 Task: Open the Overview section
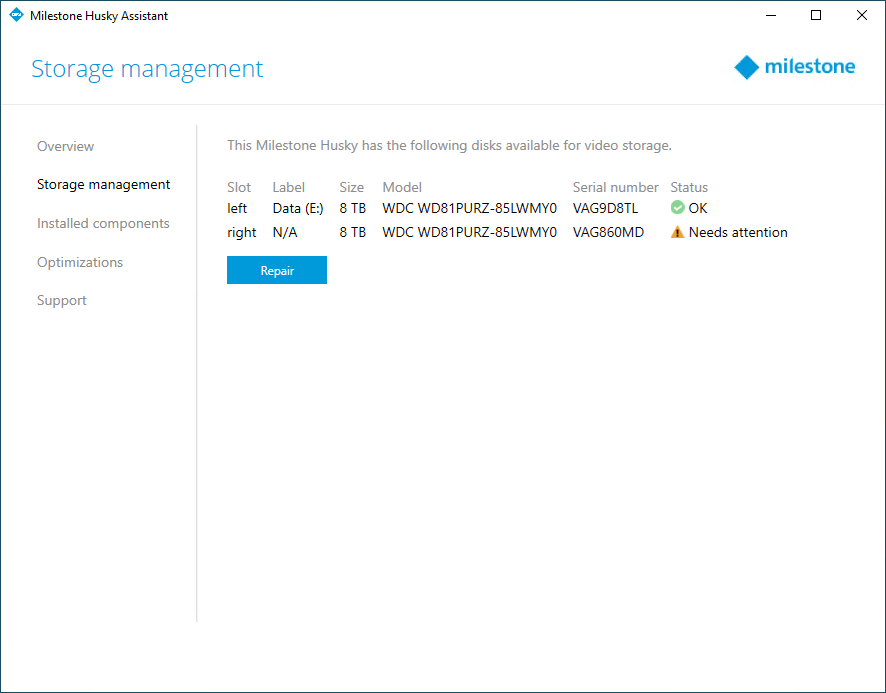coord(66,146)
